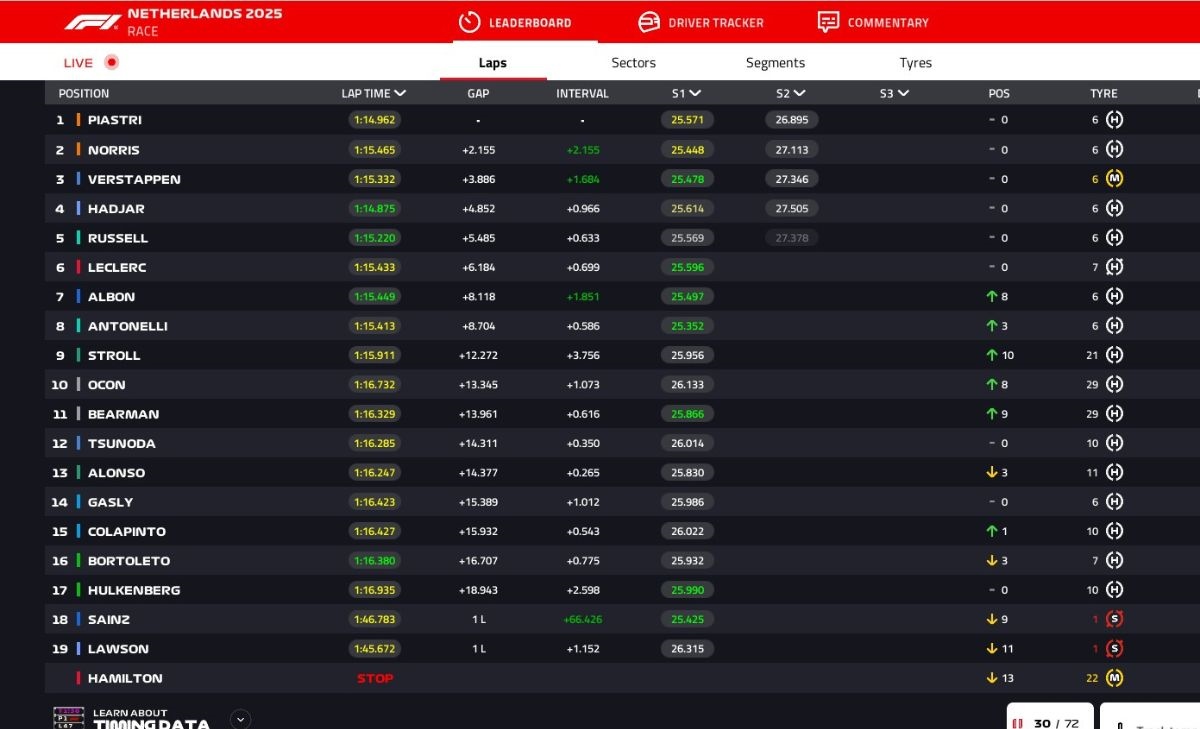Click HAMILTON driver name row

[125, 678]
